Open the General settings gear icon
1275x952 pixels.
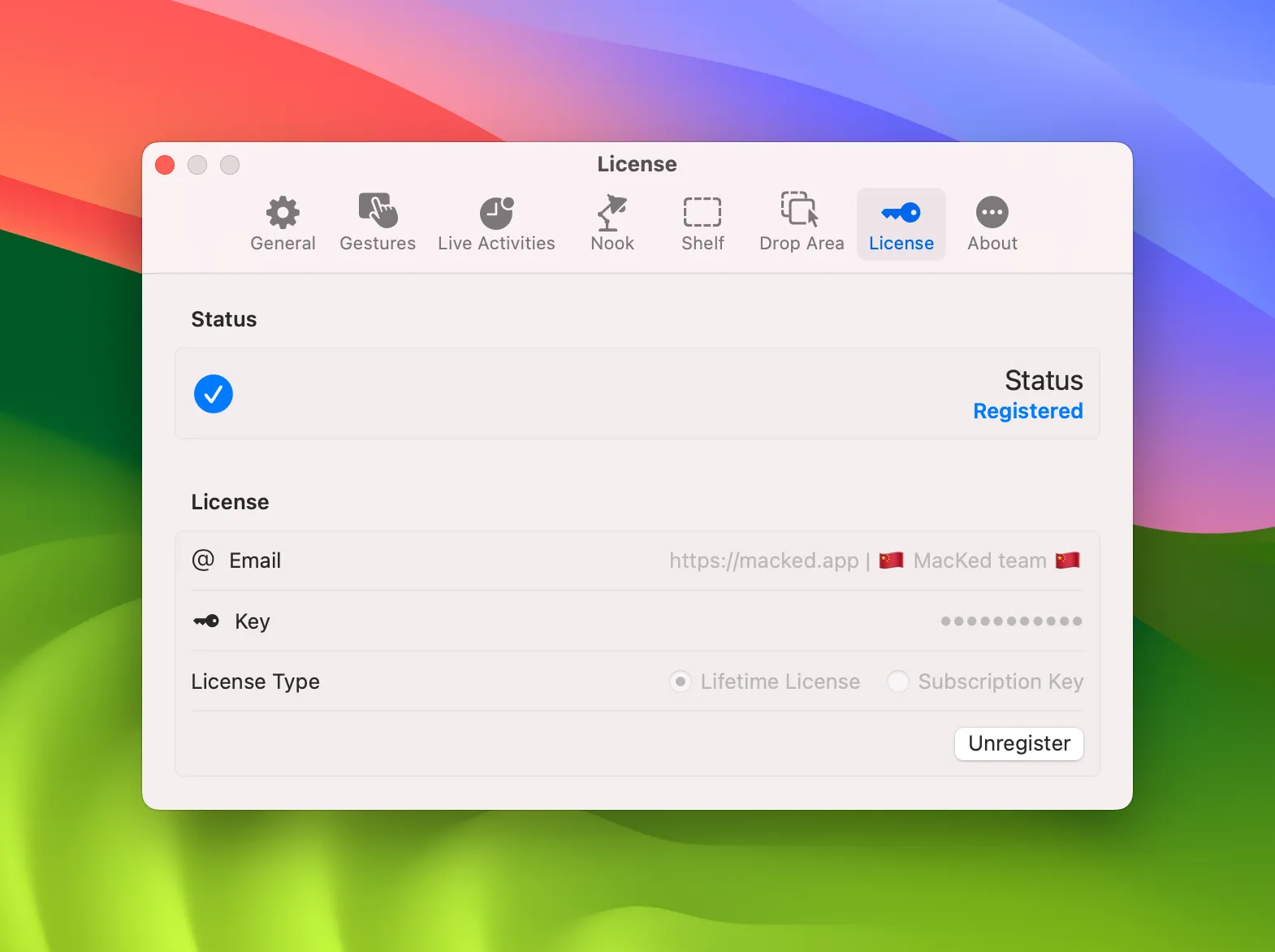283,213
